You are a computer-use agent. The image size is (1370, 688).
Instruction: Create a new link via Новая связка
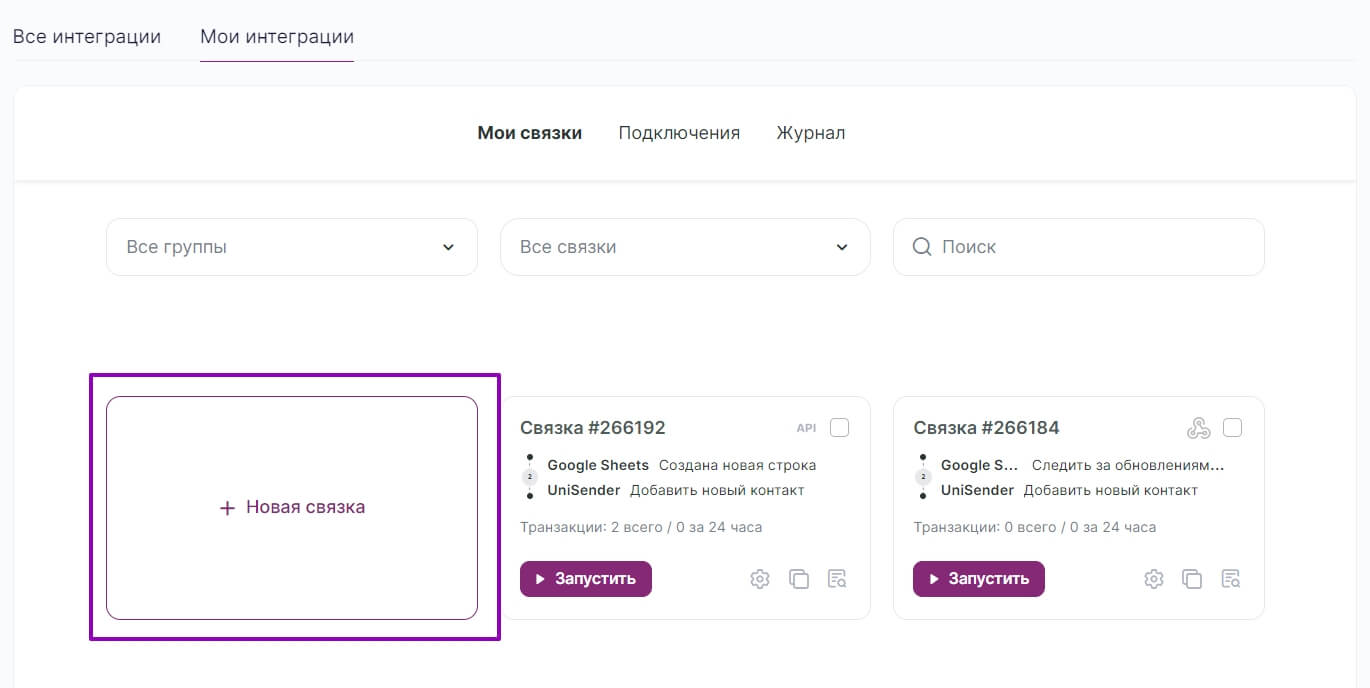click(x=292, y=508)
